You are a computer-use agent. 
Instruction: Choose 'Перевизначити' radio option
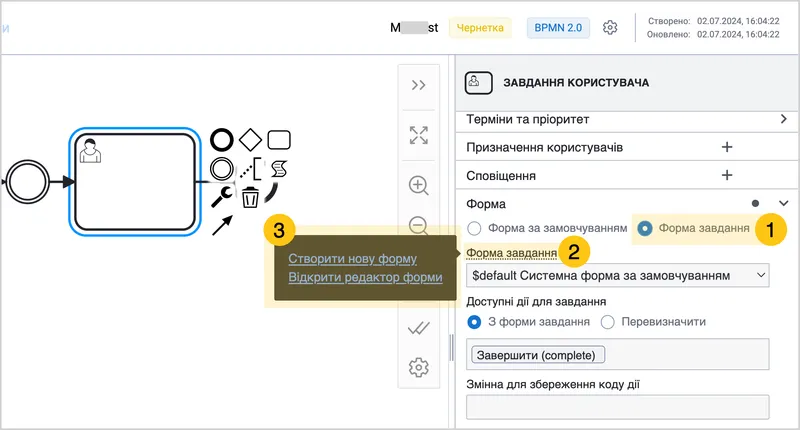pyautogui.click(x=607, y=322)
